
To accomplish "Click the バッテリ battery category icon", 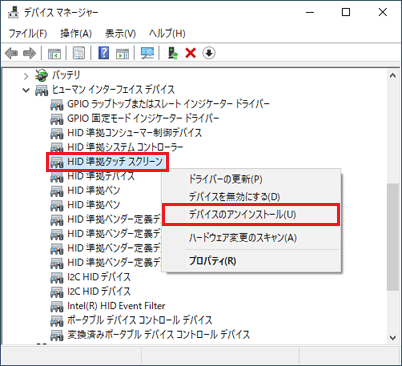I will point(42,75).
